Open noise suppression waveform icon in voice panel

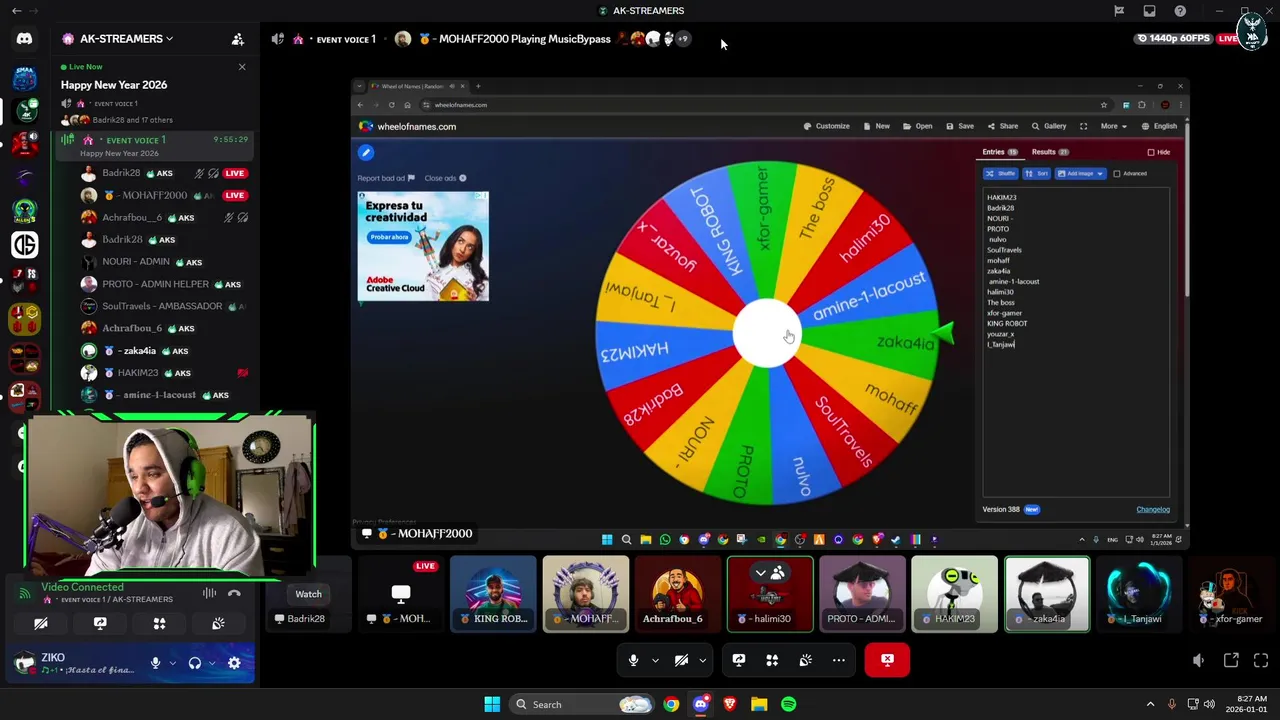tap(209, 593)
